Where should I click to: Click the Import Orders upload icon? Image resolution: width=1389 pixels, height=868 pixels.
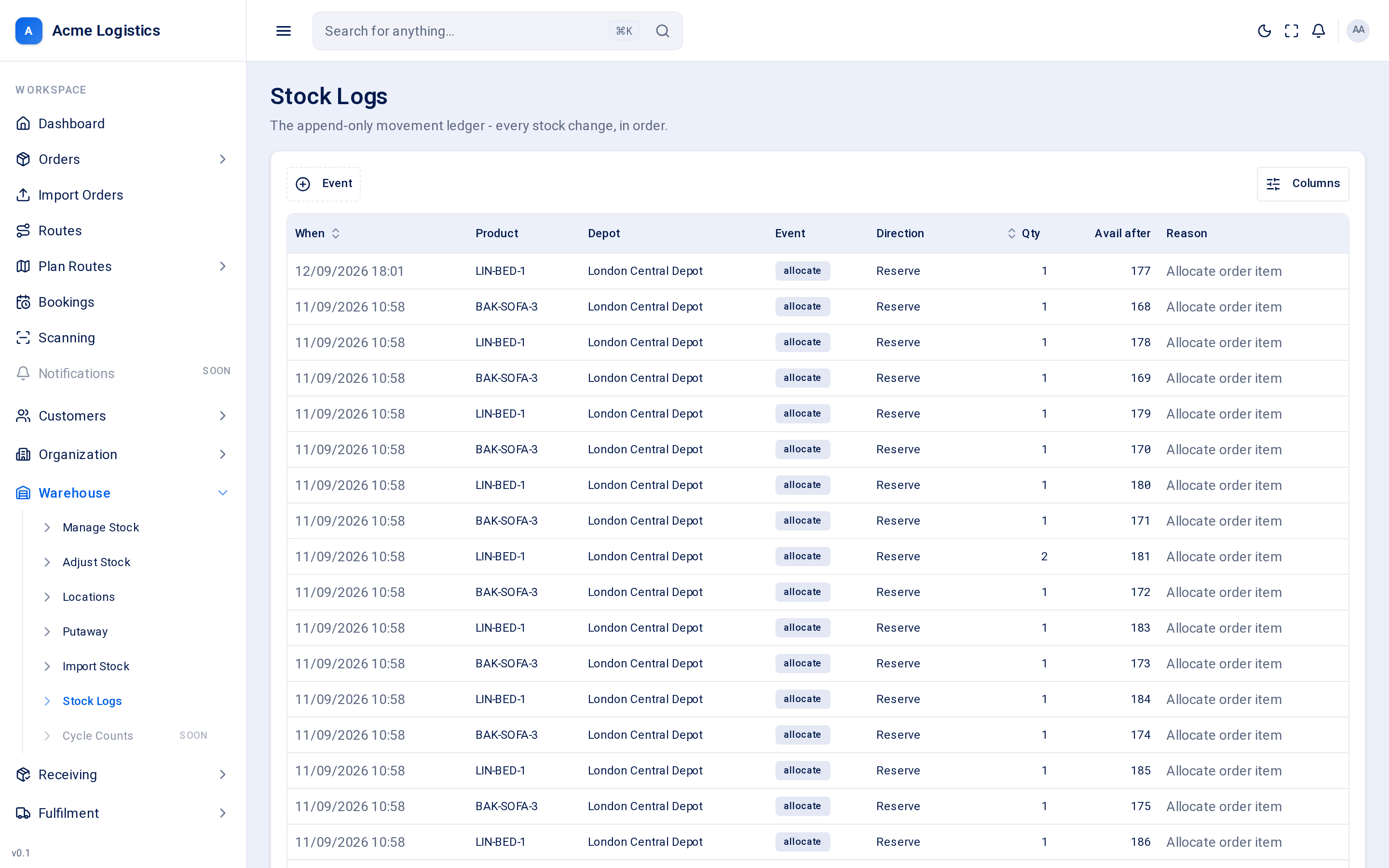23,195
